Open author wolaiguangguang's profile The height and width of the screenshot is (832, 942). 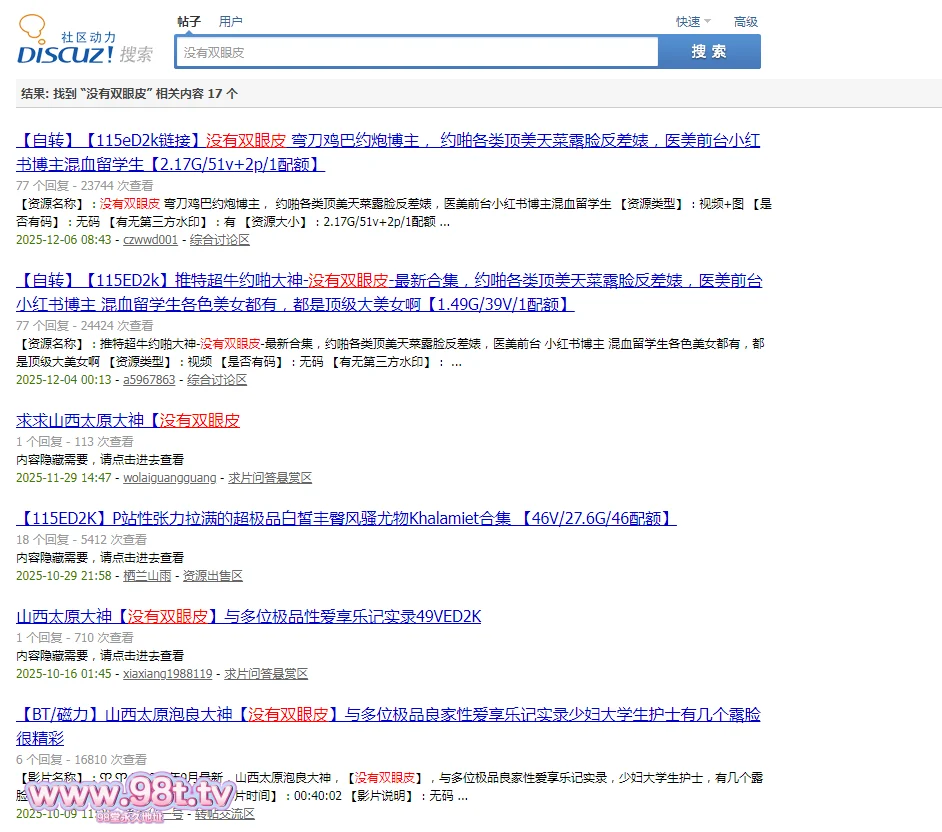click(169, 478)
